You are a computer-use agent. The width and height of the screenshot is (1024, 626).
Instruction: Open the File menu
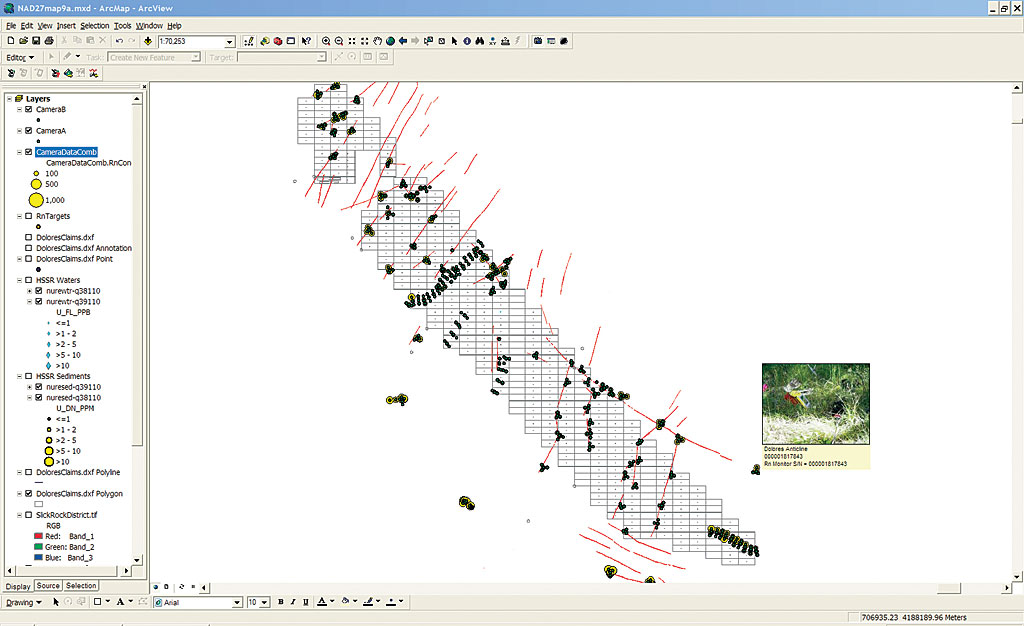[11, 26]
